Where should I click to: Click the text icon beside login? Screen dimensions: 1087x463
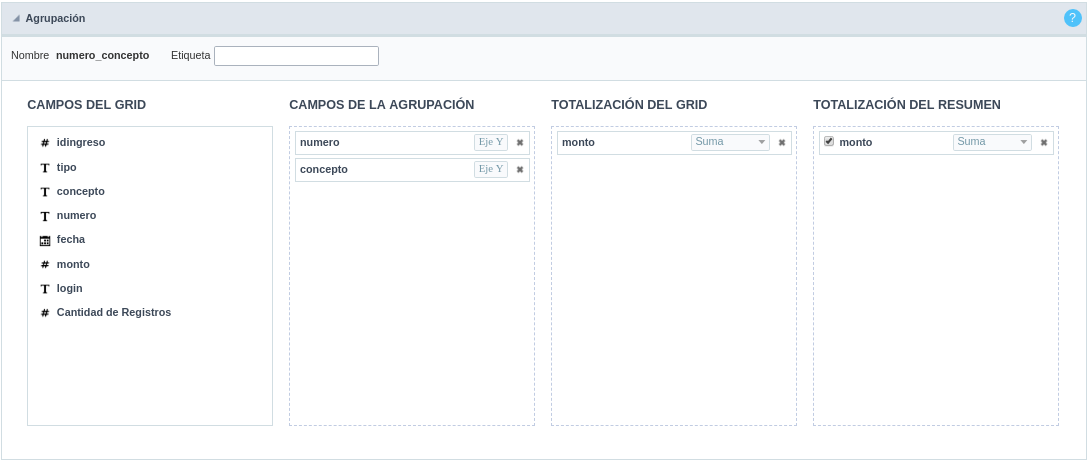pos(44,289)
